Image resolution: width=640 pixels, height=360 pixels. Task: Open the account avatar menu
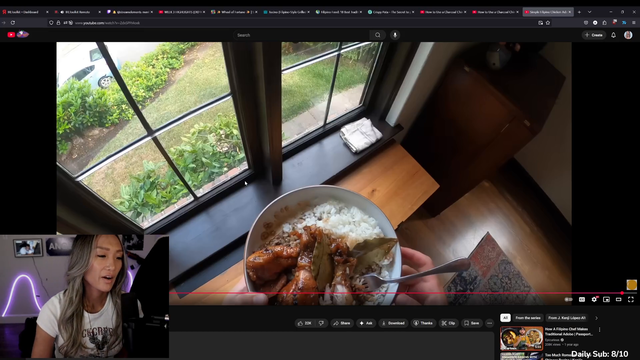click(x=628, y=35)
